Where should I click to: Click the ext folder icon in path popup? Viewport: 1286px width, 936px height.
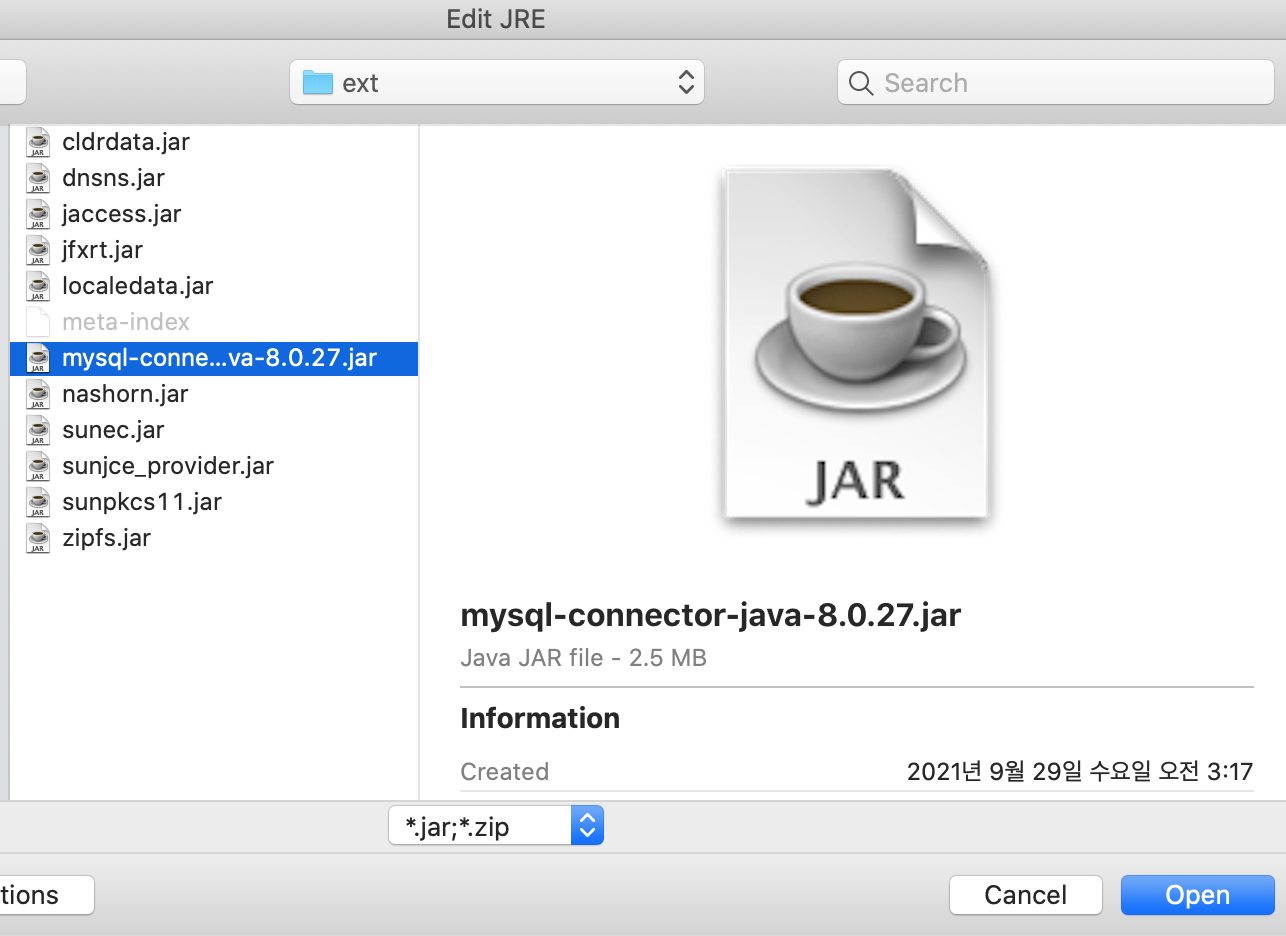317,82
